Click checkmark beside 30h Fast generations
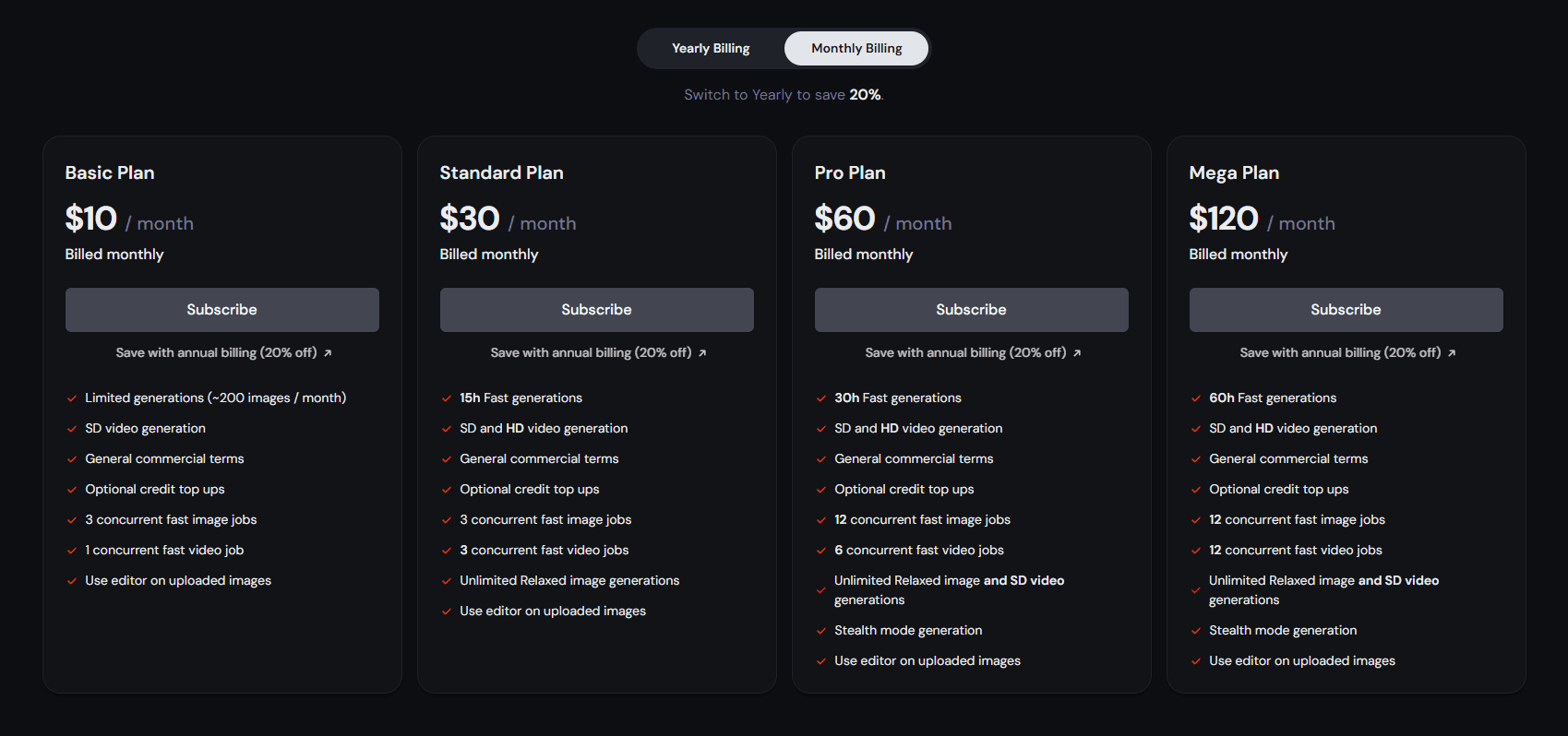Image resolution: width=1568 pixels, height=736 pixels. point(820,398)
